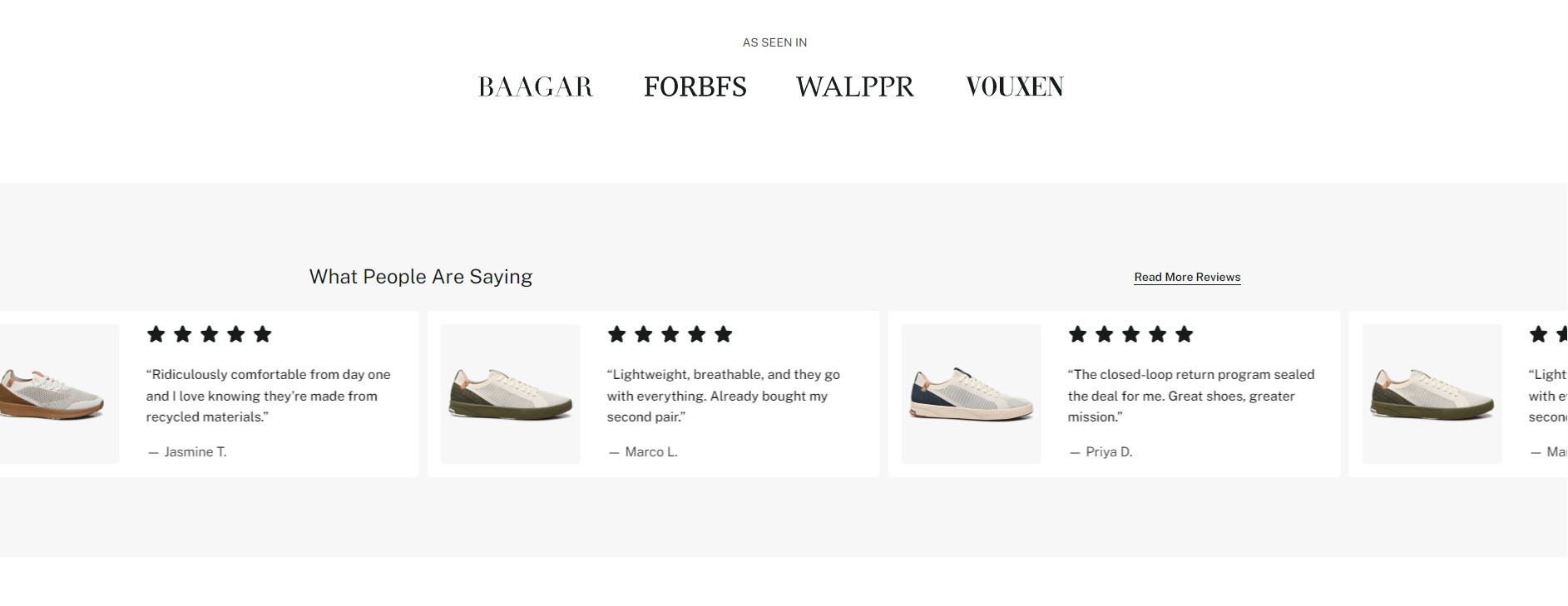Viewport: 1568px width, 606px height.
Task: Click the FORBFS press logo
Action: (695, 86)
